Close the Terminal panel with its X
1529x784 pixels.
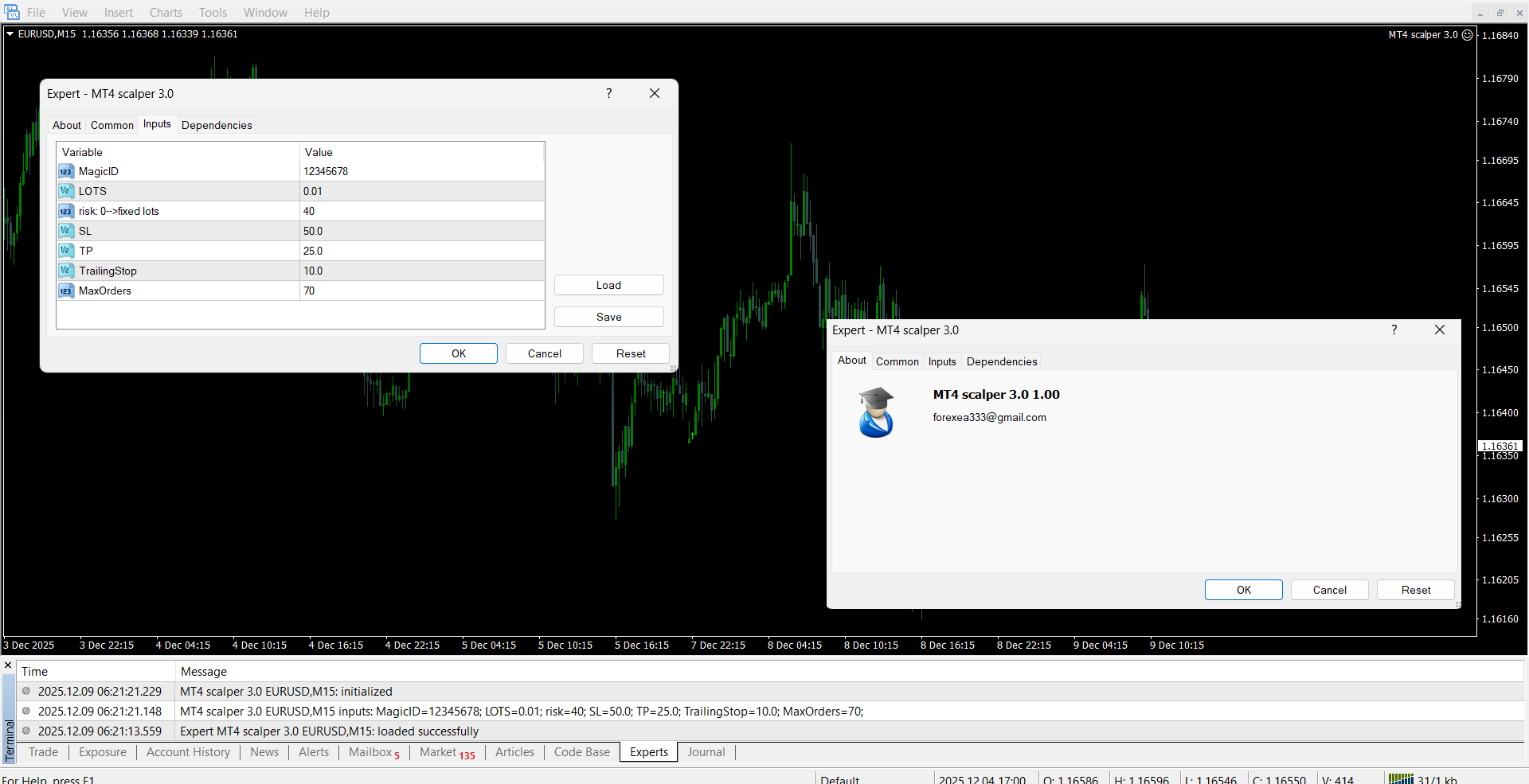8,665
